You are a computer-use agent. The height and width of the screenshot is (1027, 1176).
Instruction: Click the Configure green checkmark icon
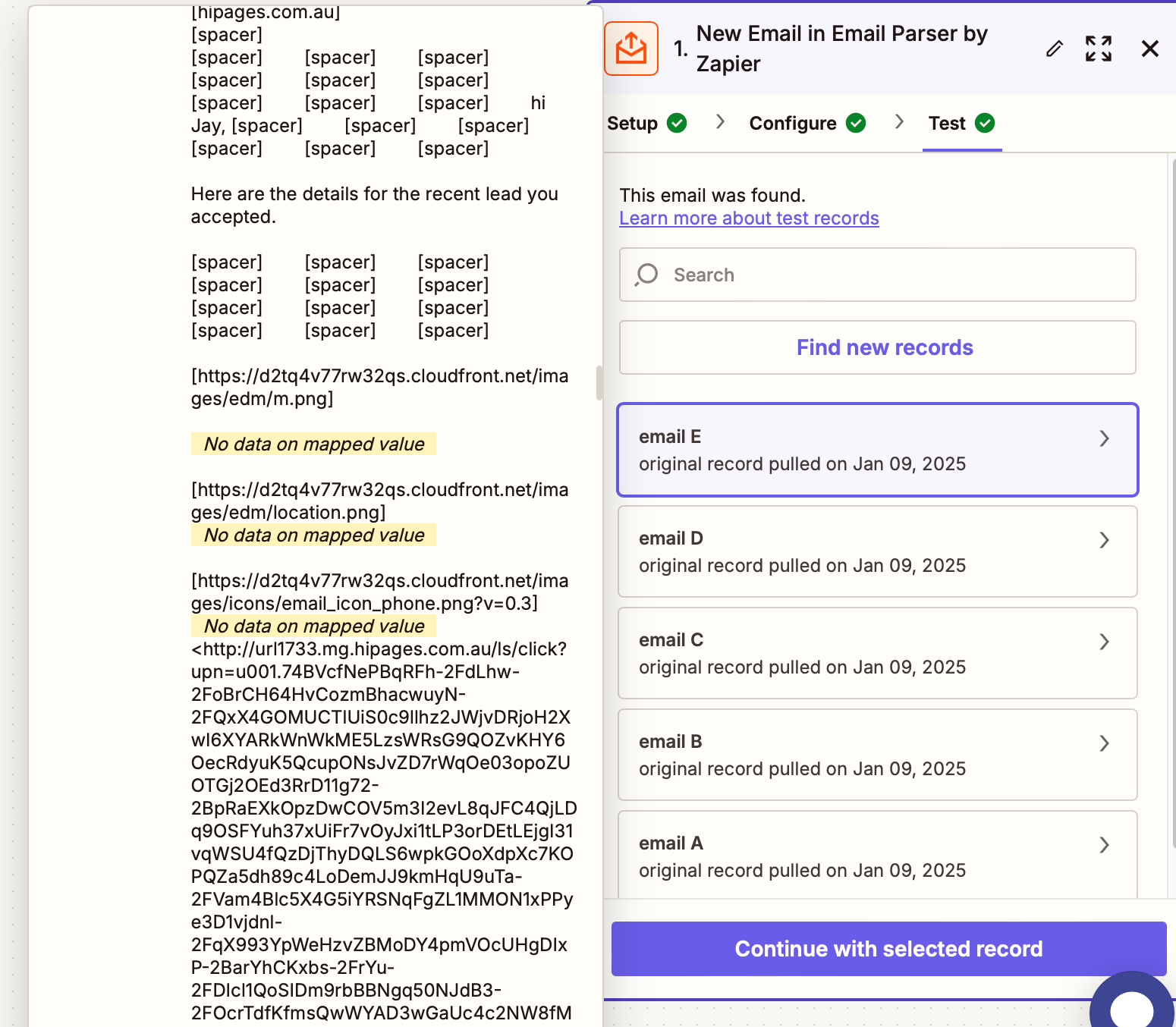click(x=856, y=123)
